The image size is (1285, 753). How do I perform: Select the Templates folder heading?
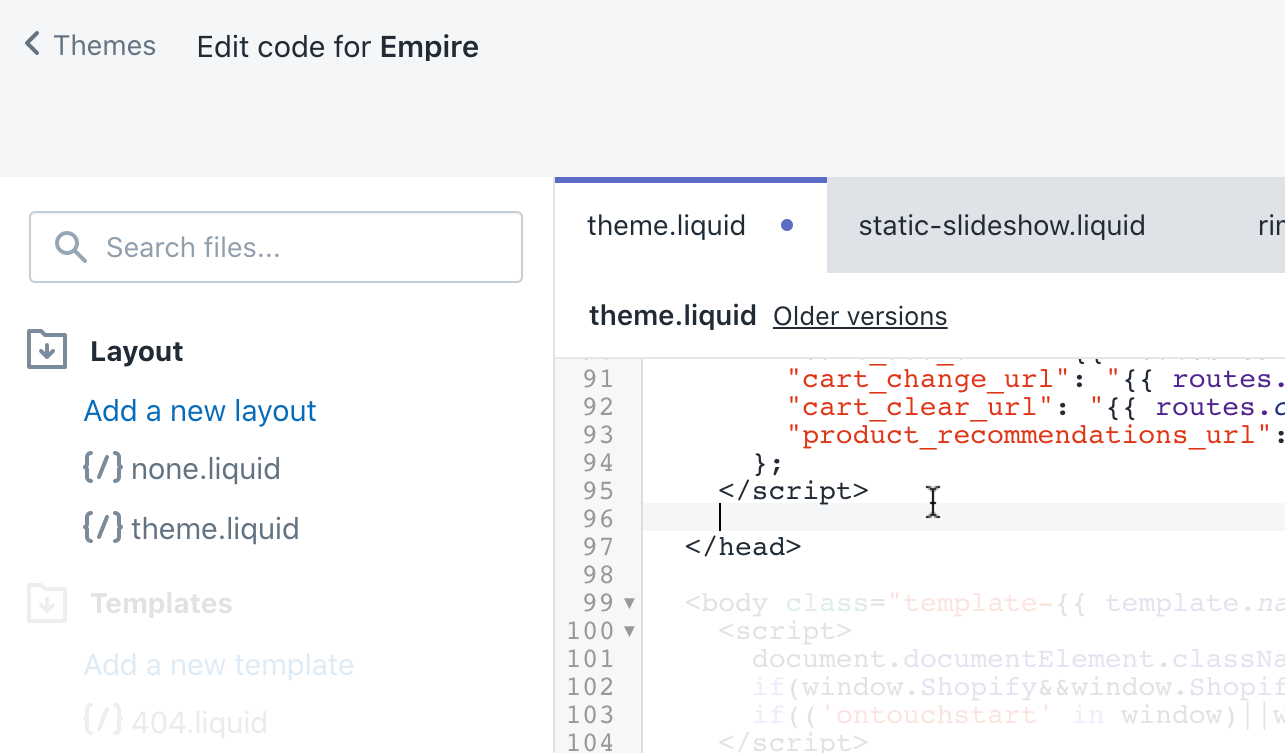161,604
